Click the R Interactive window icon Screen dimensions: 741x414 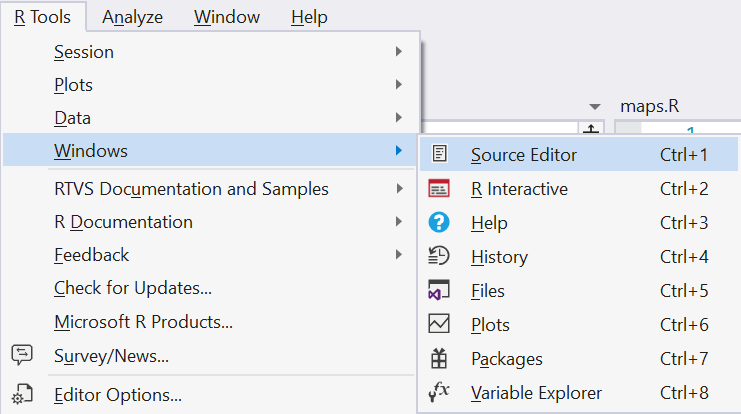[439, 188]
